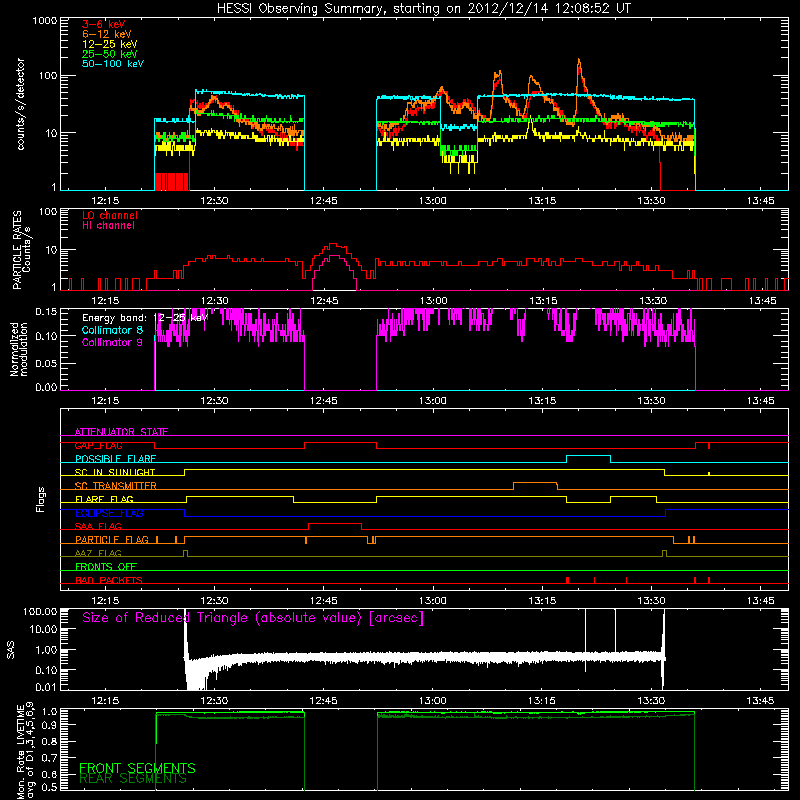Viewport: 800px width, 800px height.
Task: Select the 50-100 keV legend label
Action: [113, 64]
